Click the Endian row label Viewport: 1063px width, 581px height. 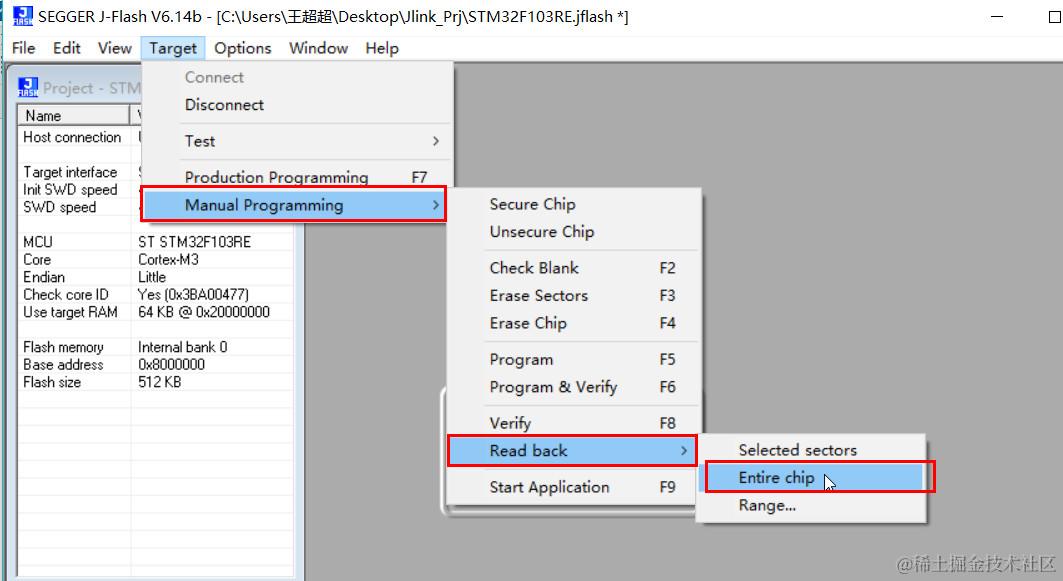(x=44, y=277)
